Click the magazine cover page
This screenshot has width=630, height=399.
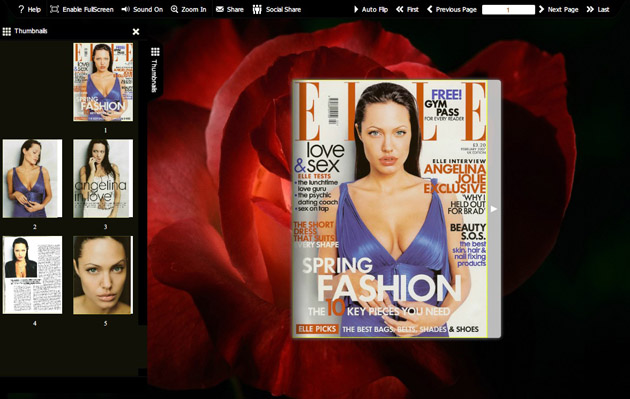pos(390,209)
